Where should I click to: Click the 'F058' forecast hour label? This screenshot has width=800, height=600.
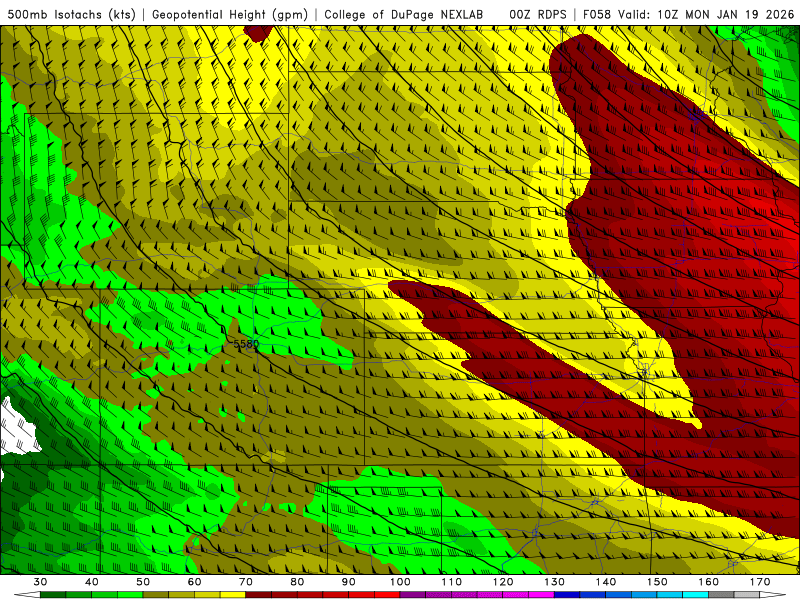[596, 14]
